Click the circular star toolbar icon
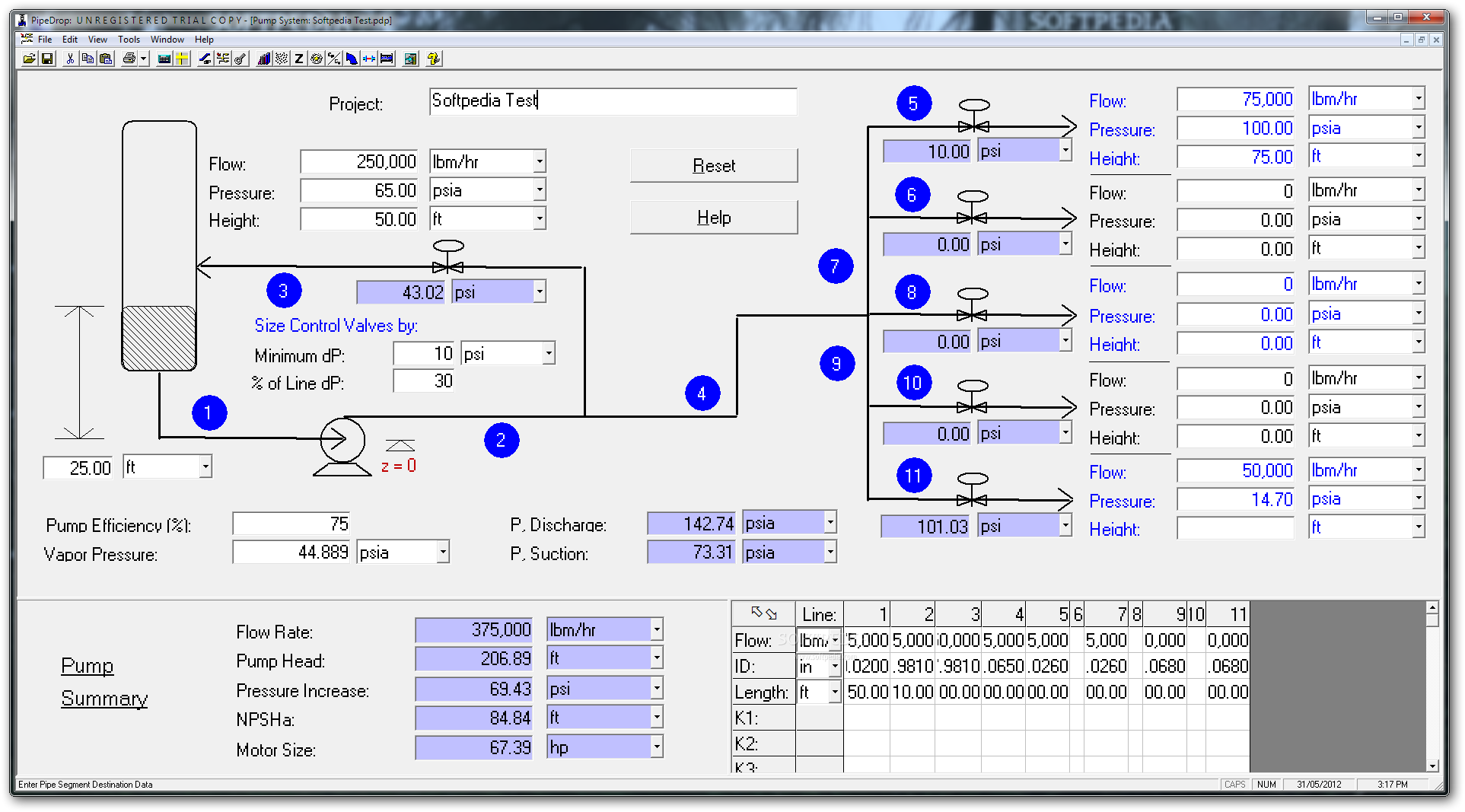The width and height of the screenshot is (1465, 812). click(317, 59)
